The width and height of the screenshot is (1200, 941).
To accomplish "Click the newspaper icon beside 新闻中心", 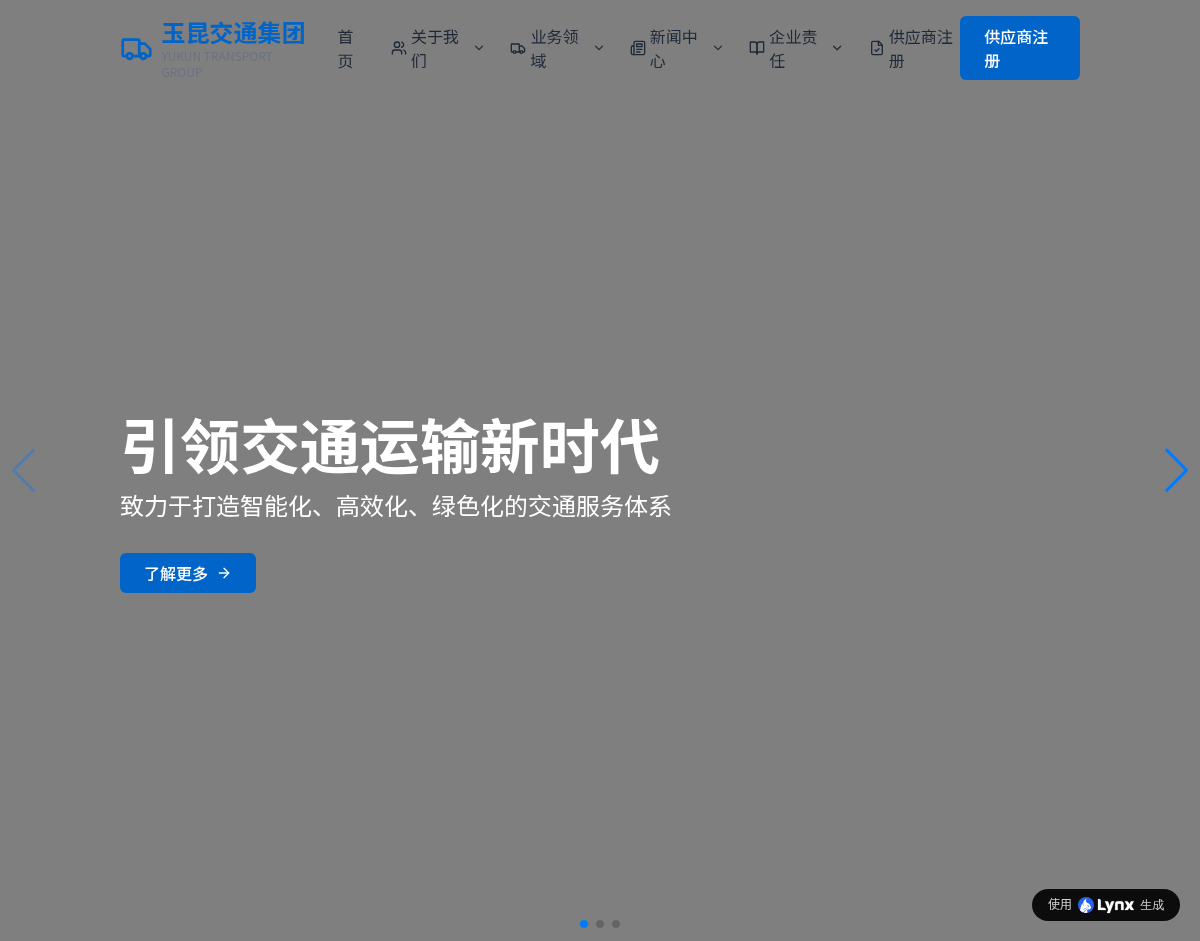I will point(637,48).
